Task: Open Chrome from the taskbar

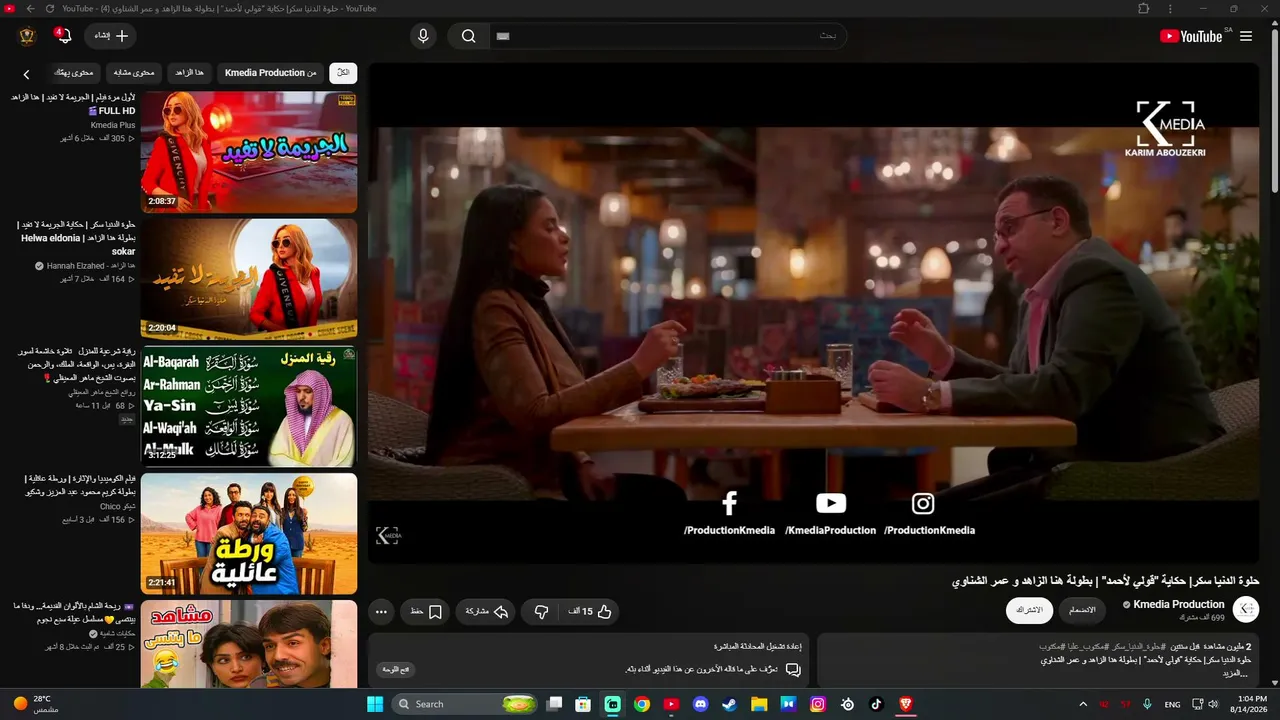Action: (642, 704)
